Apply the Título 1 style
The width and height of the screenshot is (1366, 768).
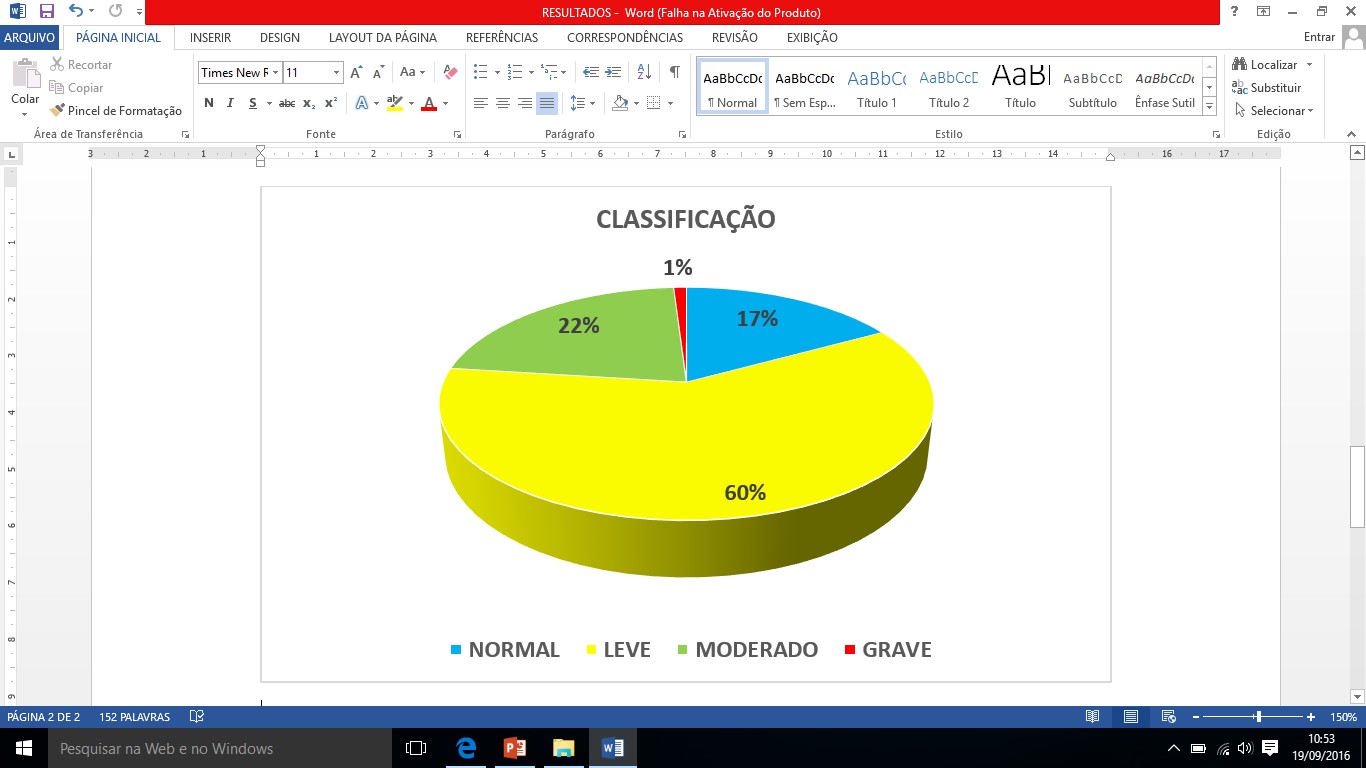(877, 87)
